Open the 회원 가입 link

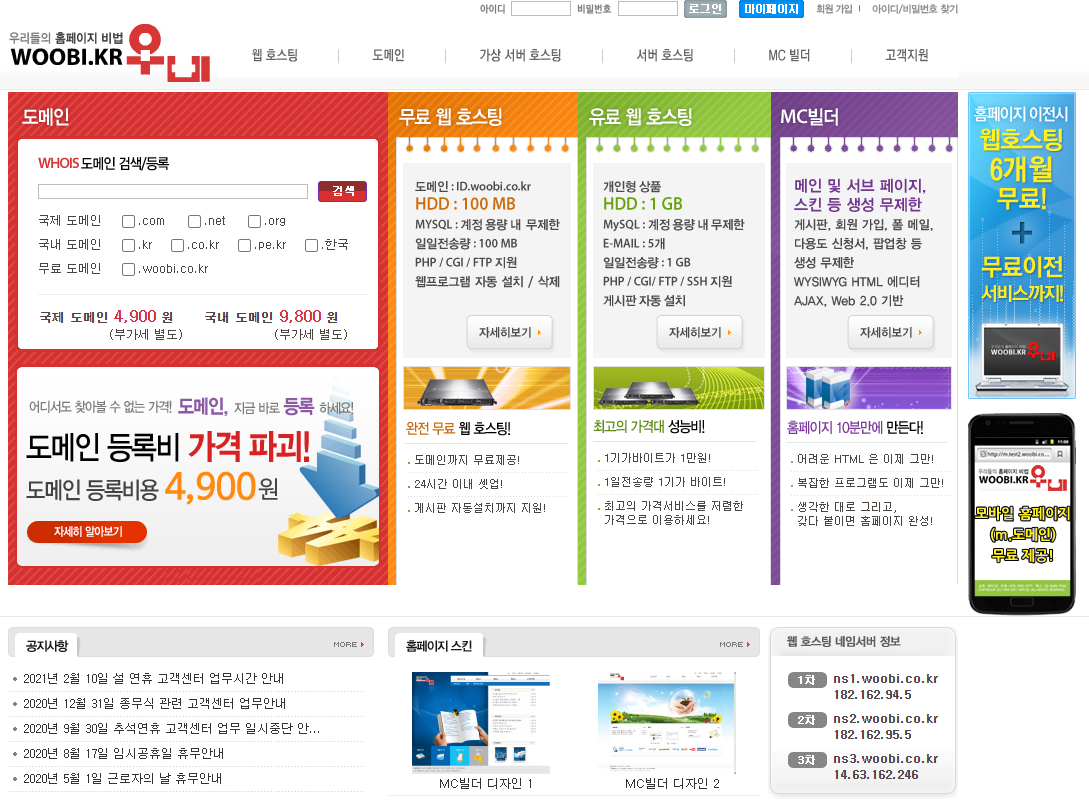(x=834, y=9)
